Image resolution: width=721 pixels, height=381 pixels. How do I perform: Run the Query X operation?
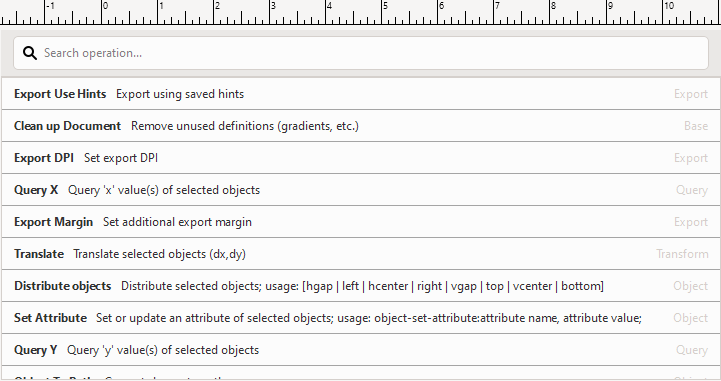[x=361, y=190]
